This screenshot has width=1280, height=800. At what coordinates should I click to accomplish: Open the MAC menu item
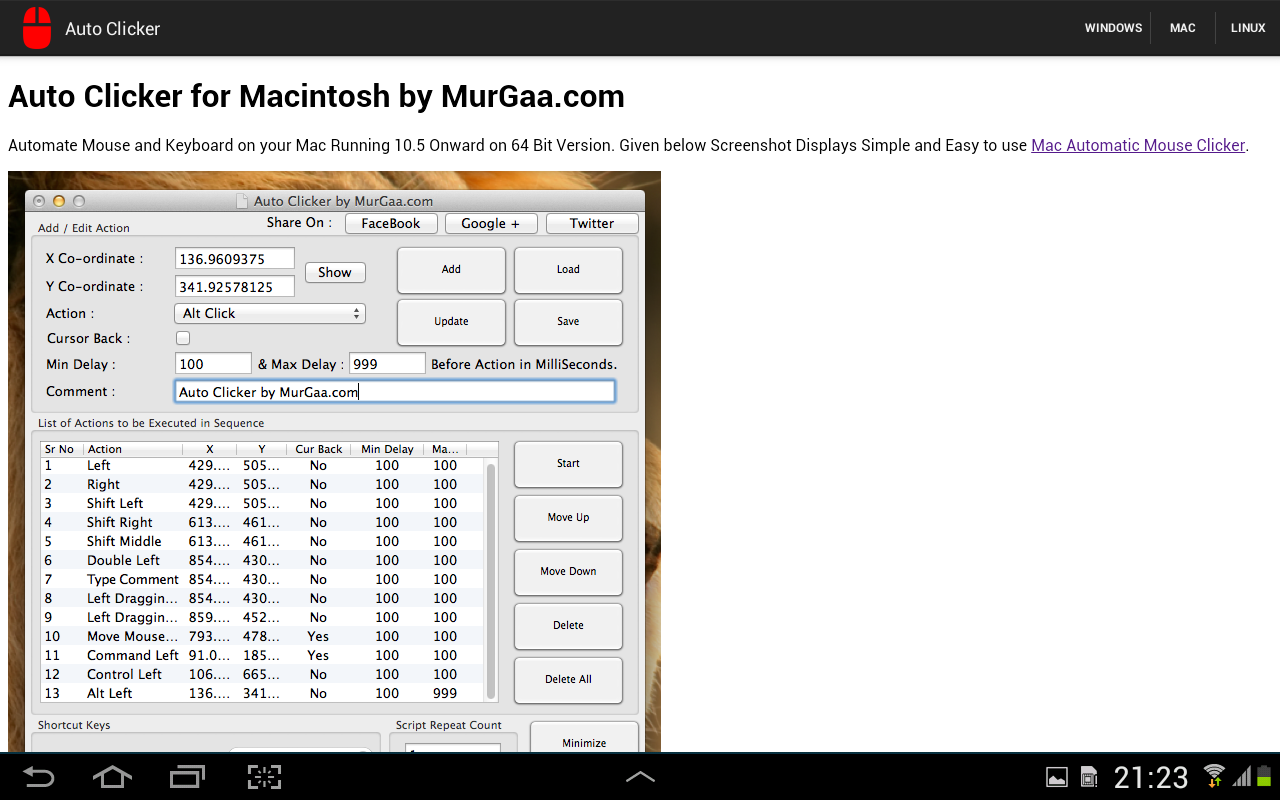point(1183,28)
